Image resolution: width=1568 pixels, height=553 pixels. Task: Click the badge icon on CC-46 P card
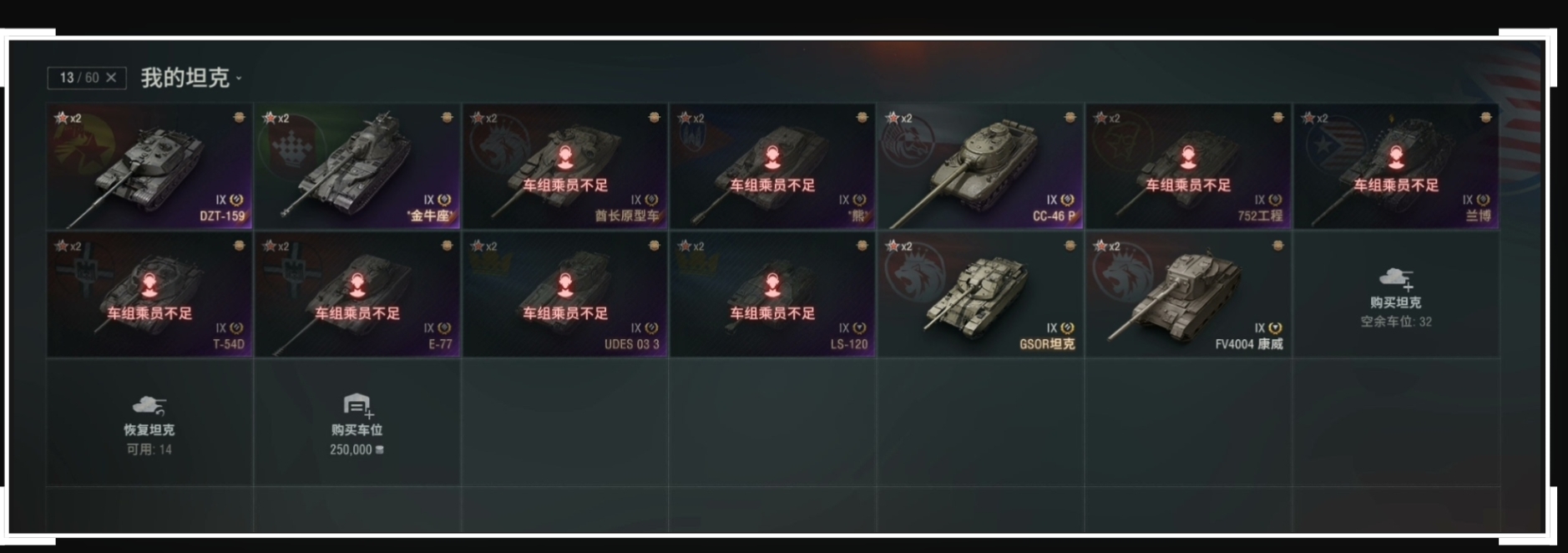click(x=1070, y=118)
